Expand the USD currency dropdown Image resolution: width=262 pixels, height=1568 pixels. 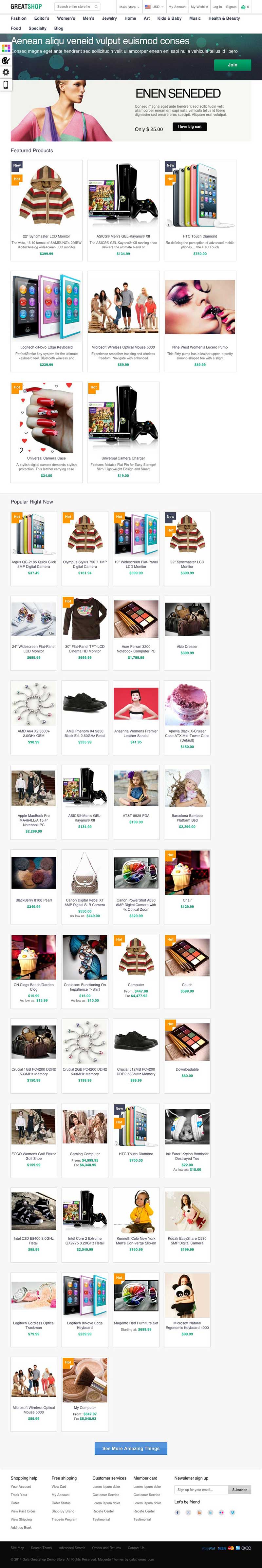pyautogui.click(x=154, y=7)
